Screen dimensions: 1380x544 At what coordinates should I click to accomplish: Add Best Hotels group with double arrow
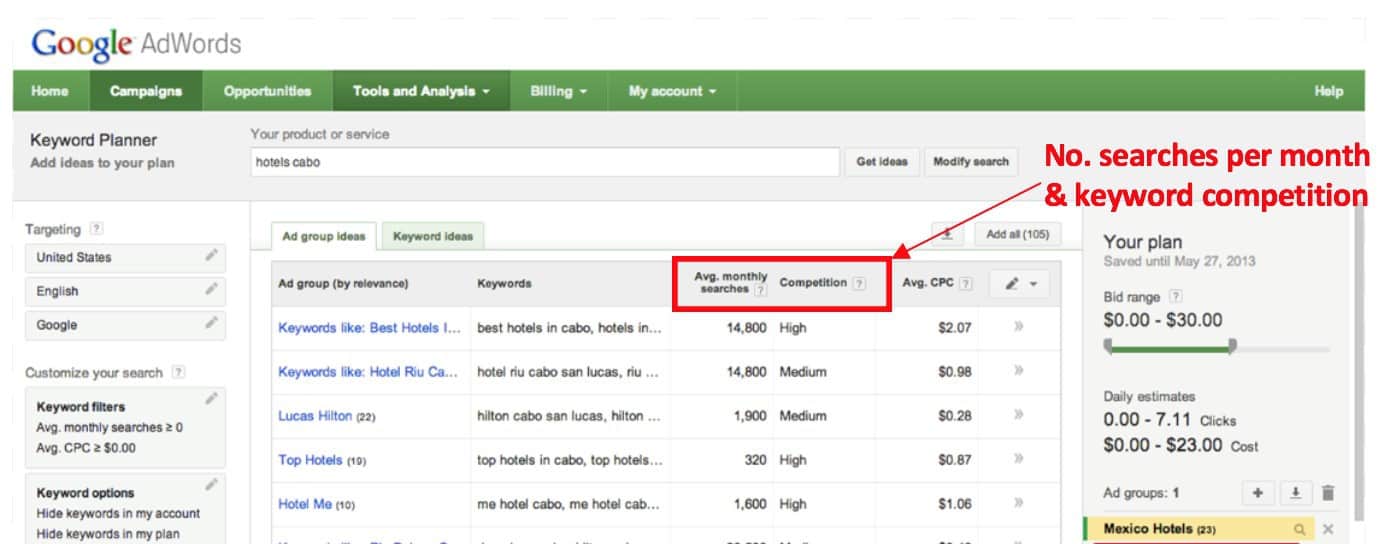point(1018,327)
